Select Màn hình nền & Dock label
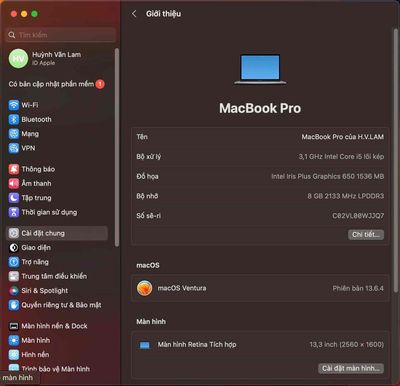 pos(54,326)
